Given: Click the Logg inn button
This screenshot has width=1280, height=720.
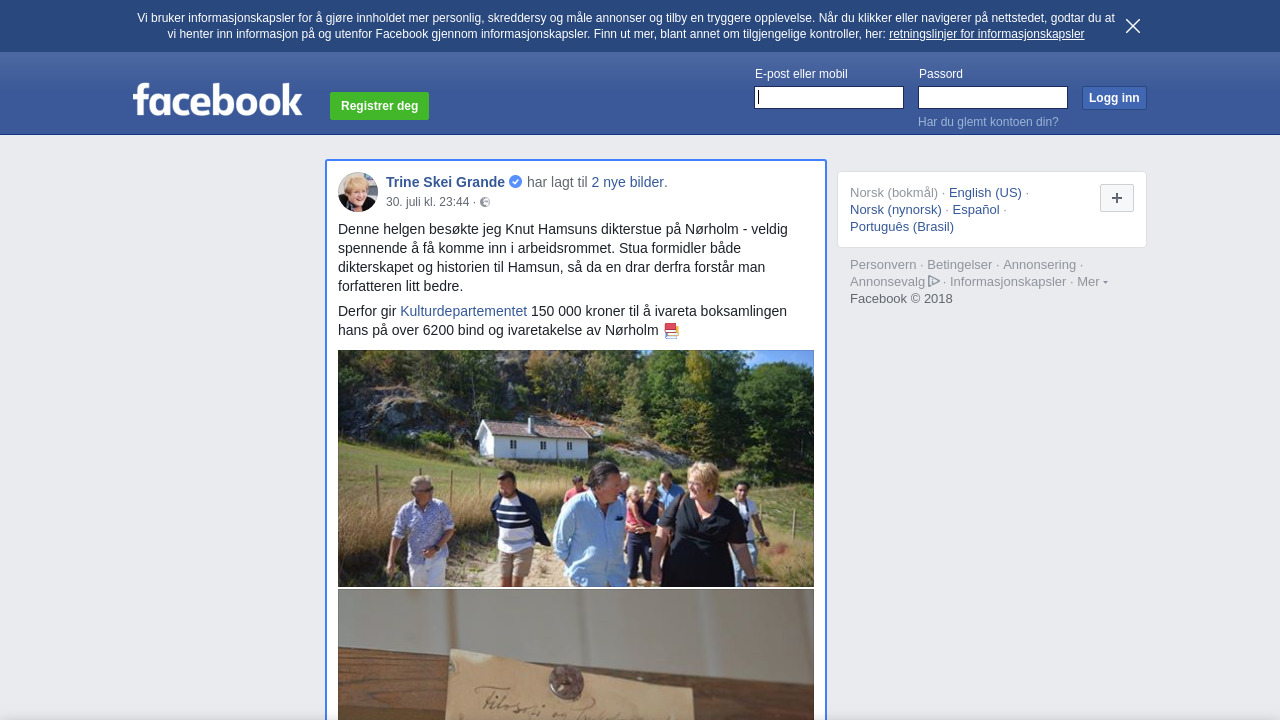Looking at the screenshot, I should click(1114, 98).
